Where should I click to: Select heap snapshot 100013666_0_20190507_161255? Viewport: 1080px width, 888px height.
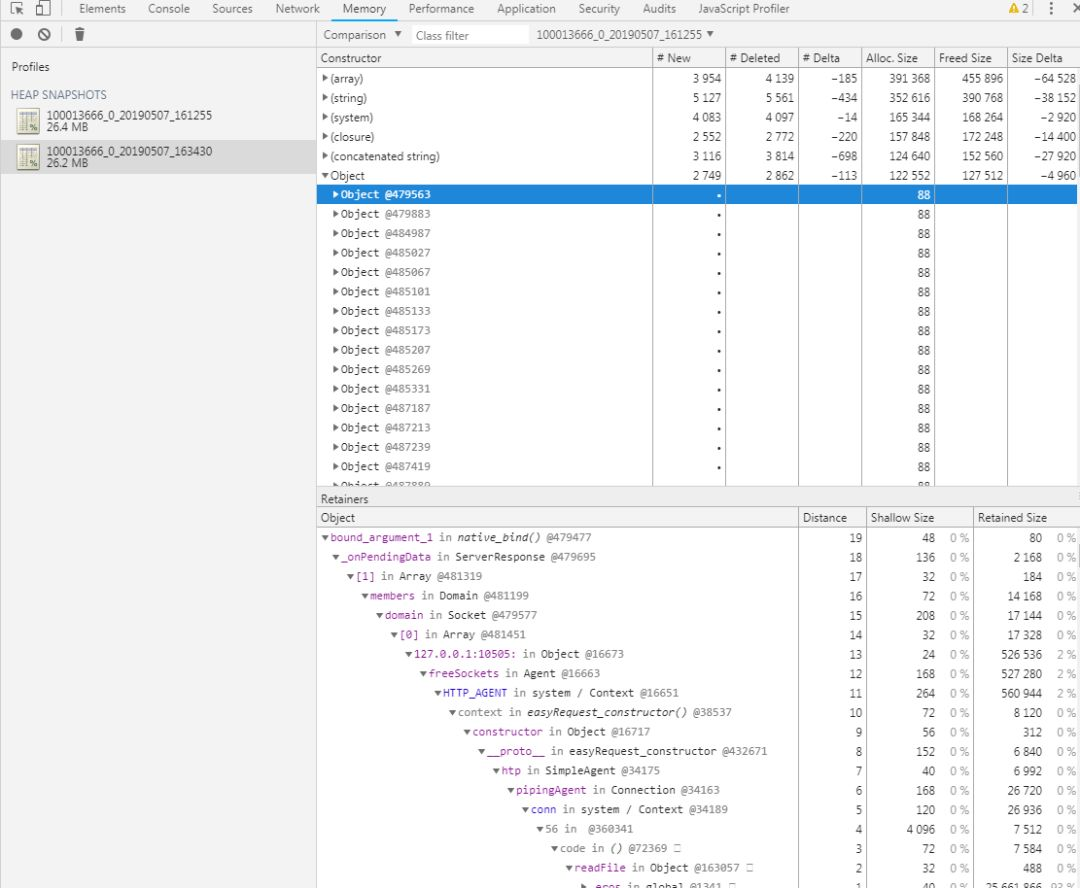coord(128,121)
